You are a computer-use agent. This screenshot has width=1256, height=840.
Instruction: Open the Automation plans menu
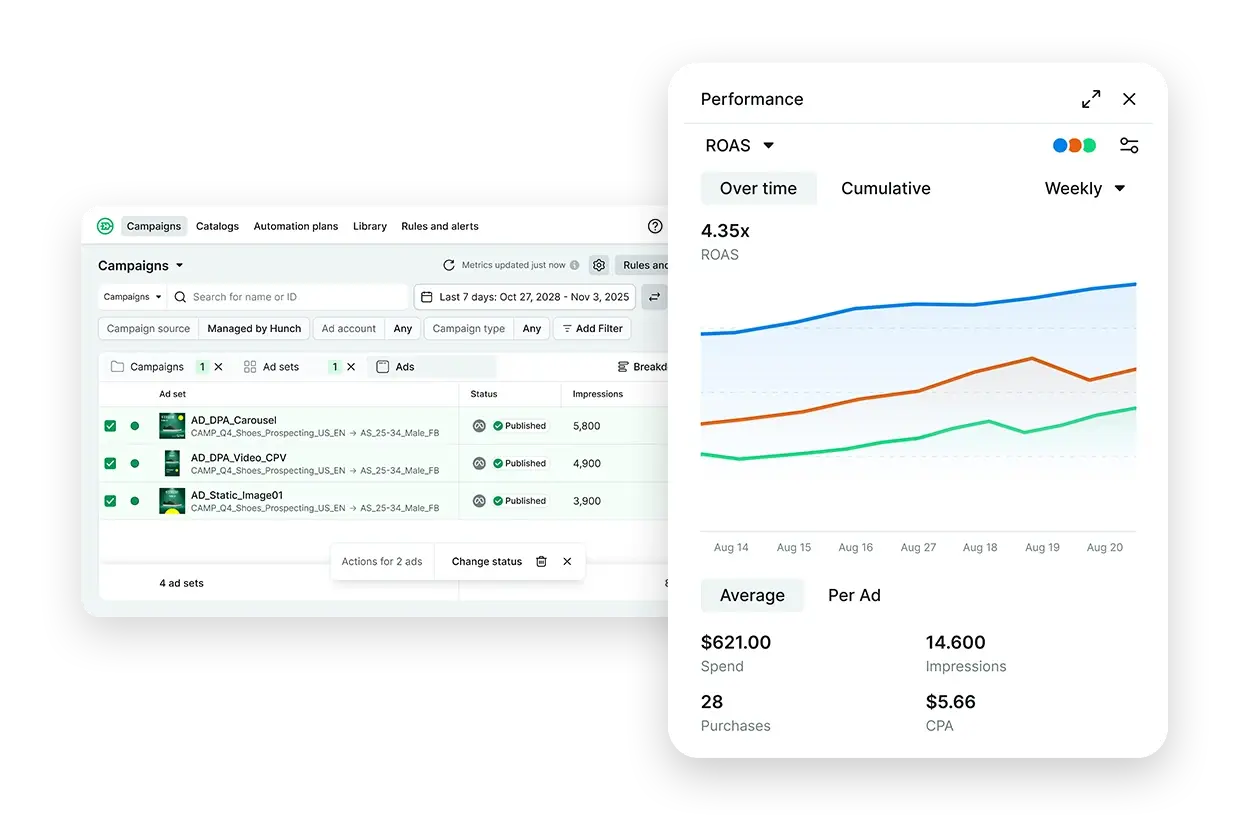[295, 226]
